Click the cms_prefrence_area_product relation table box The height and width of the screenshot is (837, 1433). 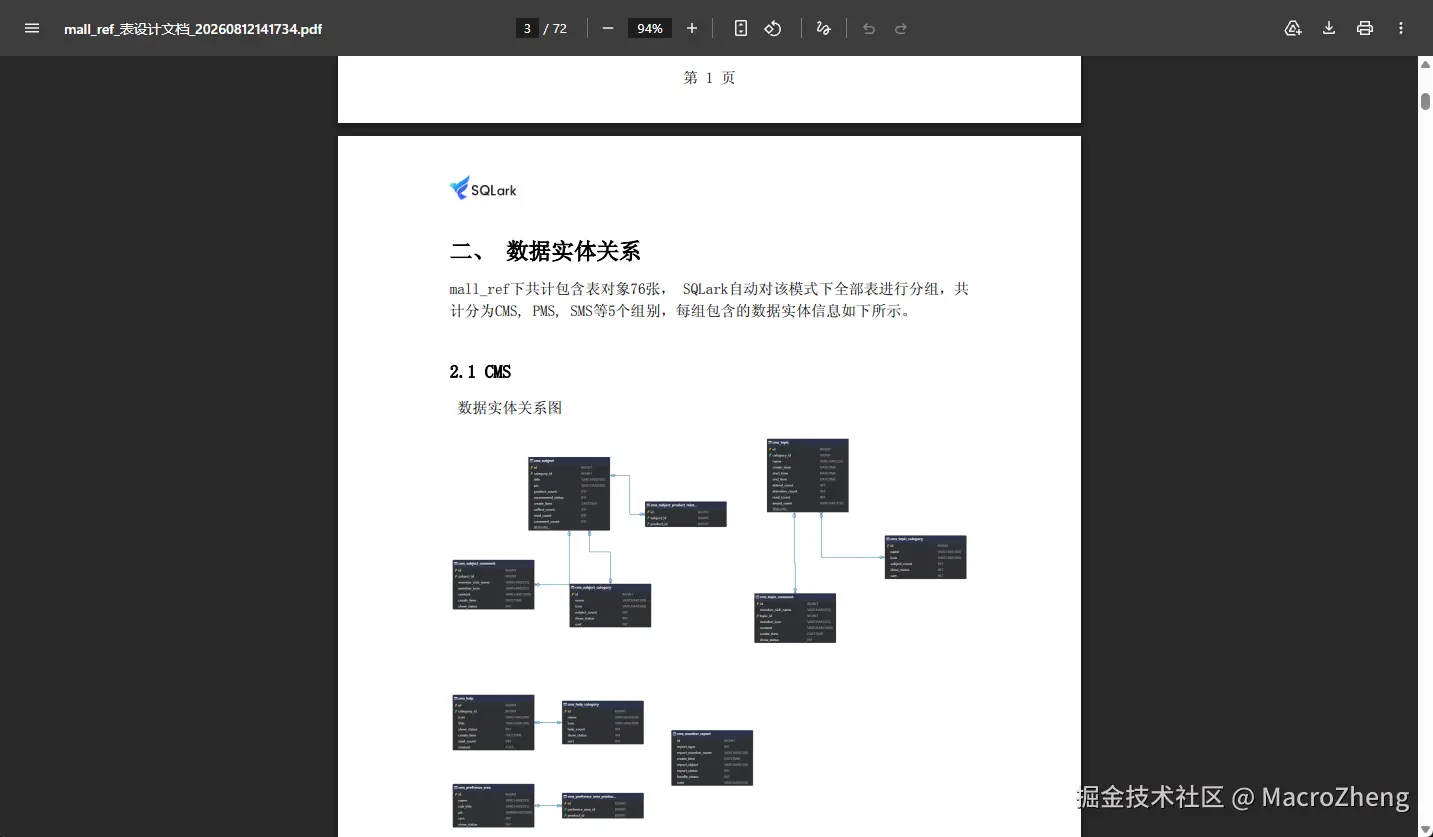click(x=602, y=806)
